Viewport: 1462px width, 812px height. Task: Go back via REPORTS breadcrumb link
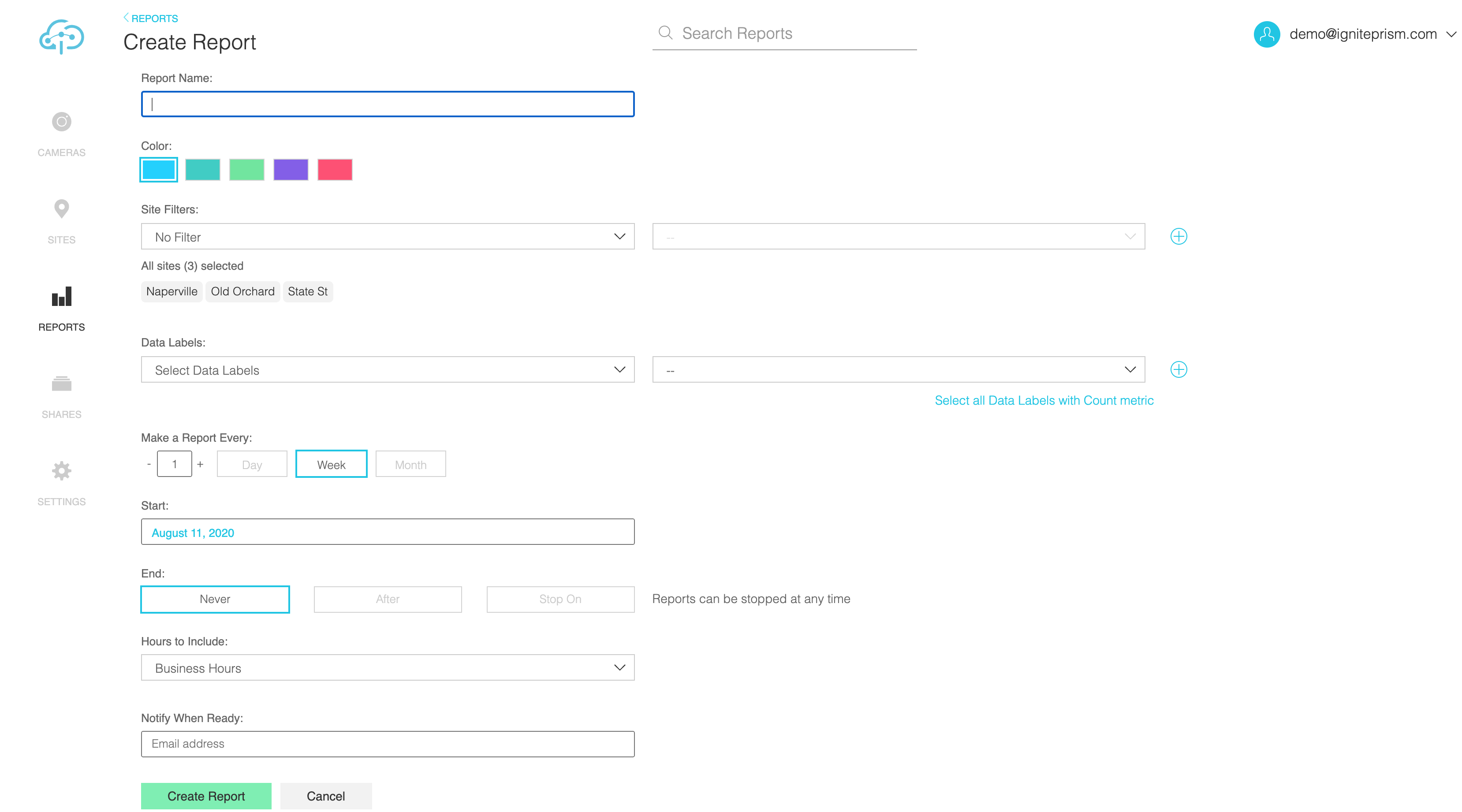pos(150,18)
